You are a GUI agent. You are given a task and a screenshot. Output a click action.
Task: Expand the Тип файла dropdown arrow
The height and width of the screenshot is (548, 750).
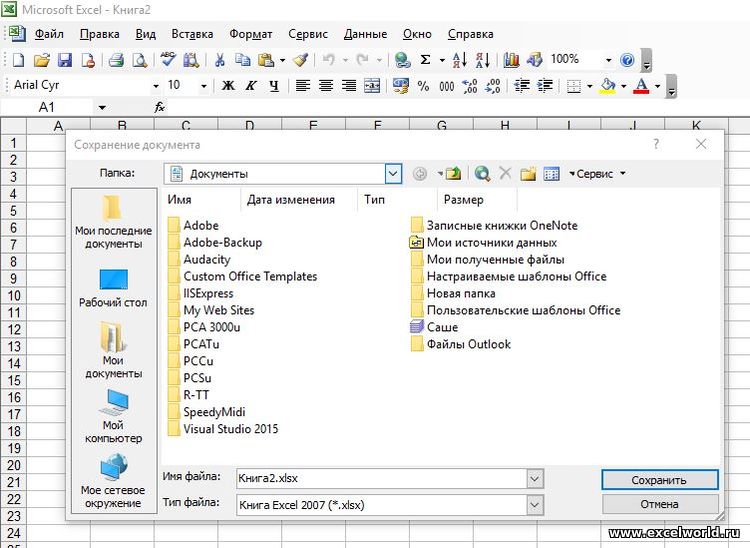pyautogui.click(x=535, y=504)
